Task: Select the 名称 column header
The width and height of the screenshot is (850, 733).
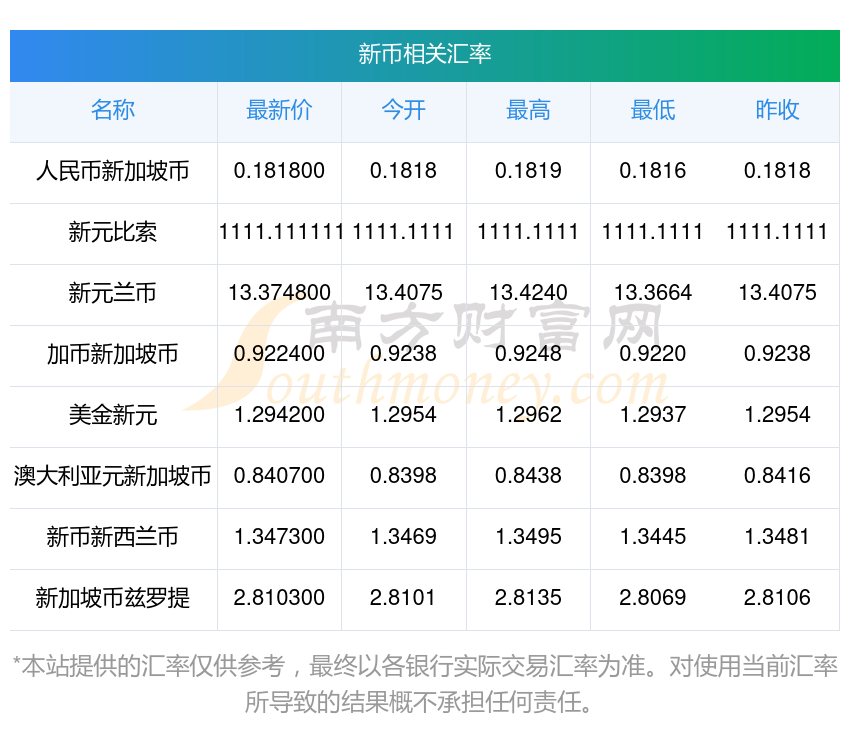Action: pyautogui.click(x=113, y=112)
